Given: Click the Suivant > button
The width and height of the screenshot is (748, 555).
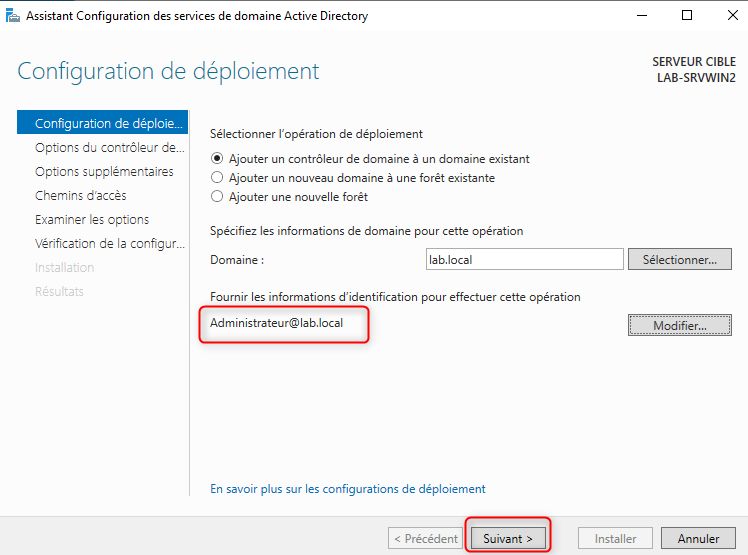Looking at the screenshot, I should coord(508,538).
